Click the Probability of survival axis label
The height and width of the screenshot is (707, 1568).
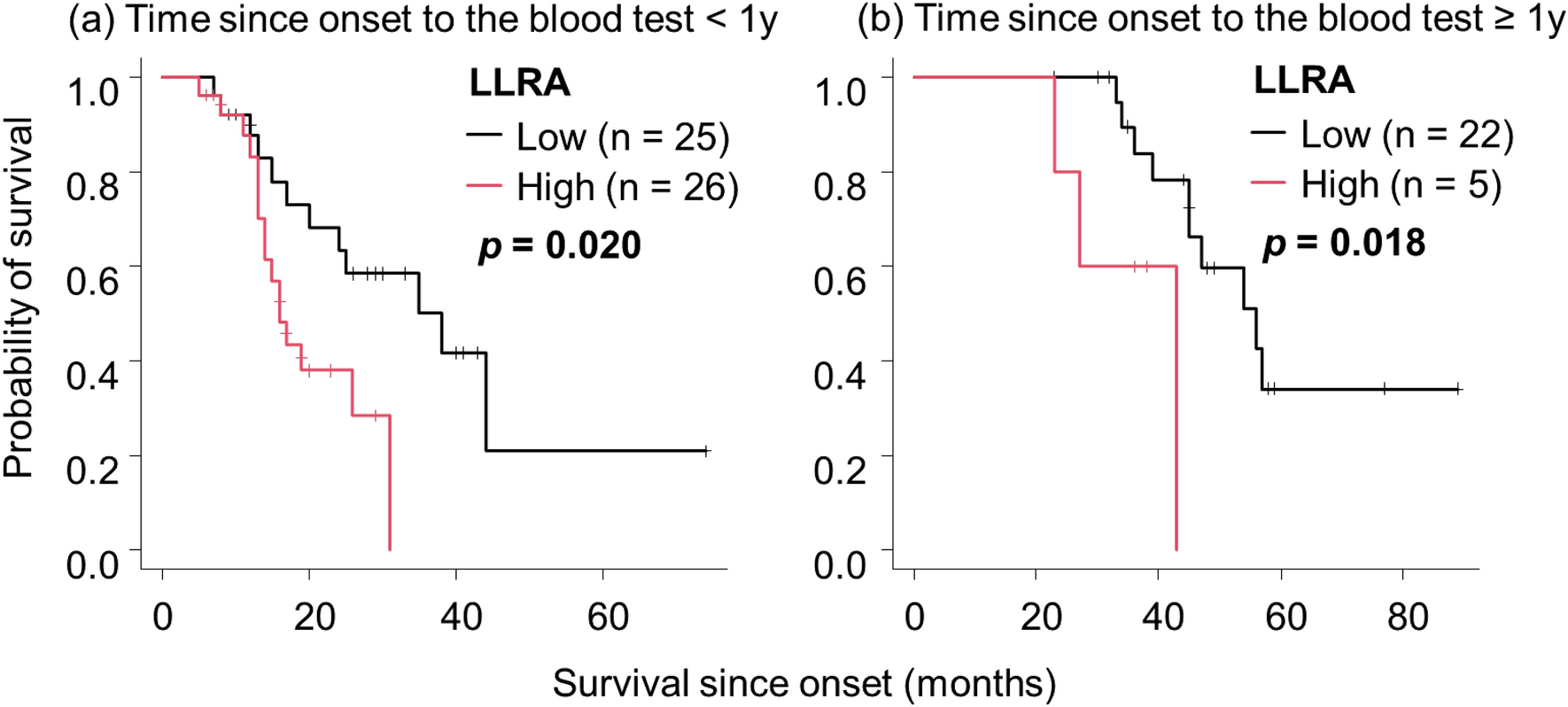(19, 298)
